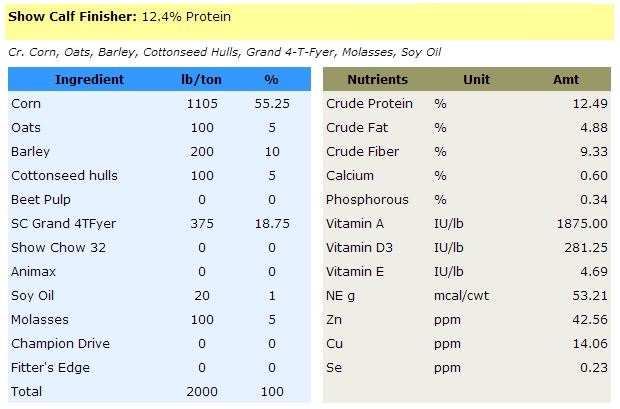The height and width of the screenshot is (409, 620).
Task: Select the Corn ingredient row label
Action: 25,104
